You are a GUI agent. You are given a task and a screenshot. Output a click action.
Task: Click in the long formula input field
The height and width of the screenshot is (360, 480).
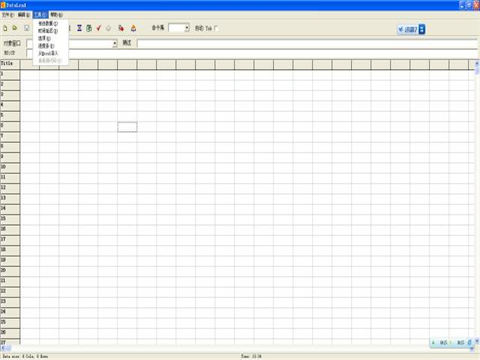307,43
